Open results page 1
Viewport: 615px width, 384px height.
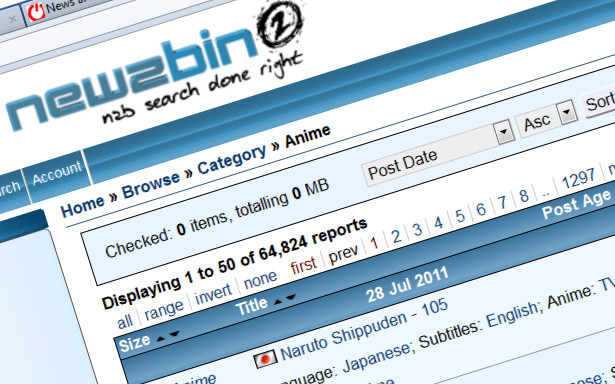pos(374,243)
